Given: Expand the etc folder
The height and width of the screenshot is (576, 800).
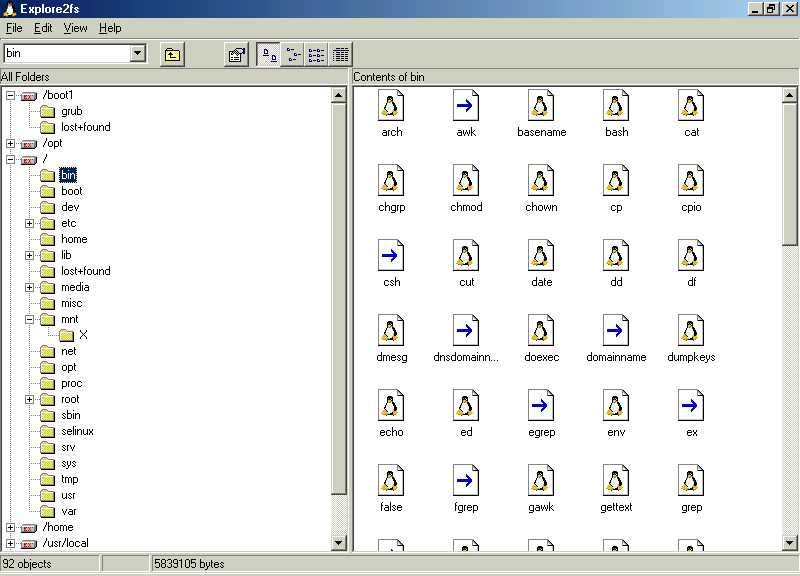Looking at the screenshot, I should click(30, 223).
